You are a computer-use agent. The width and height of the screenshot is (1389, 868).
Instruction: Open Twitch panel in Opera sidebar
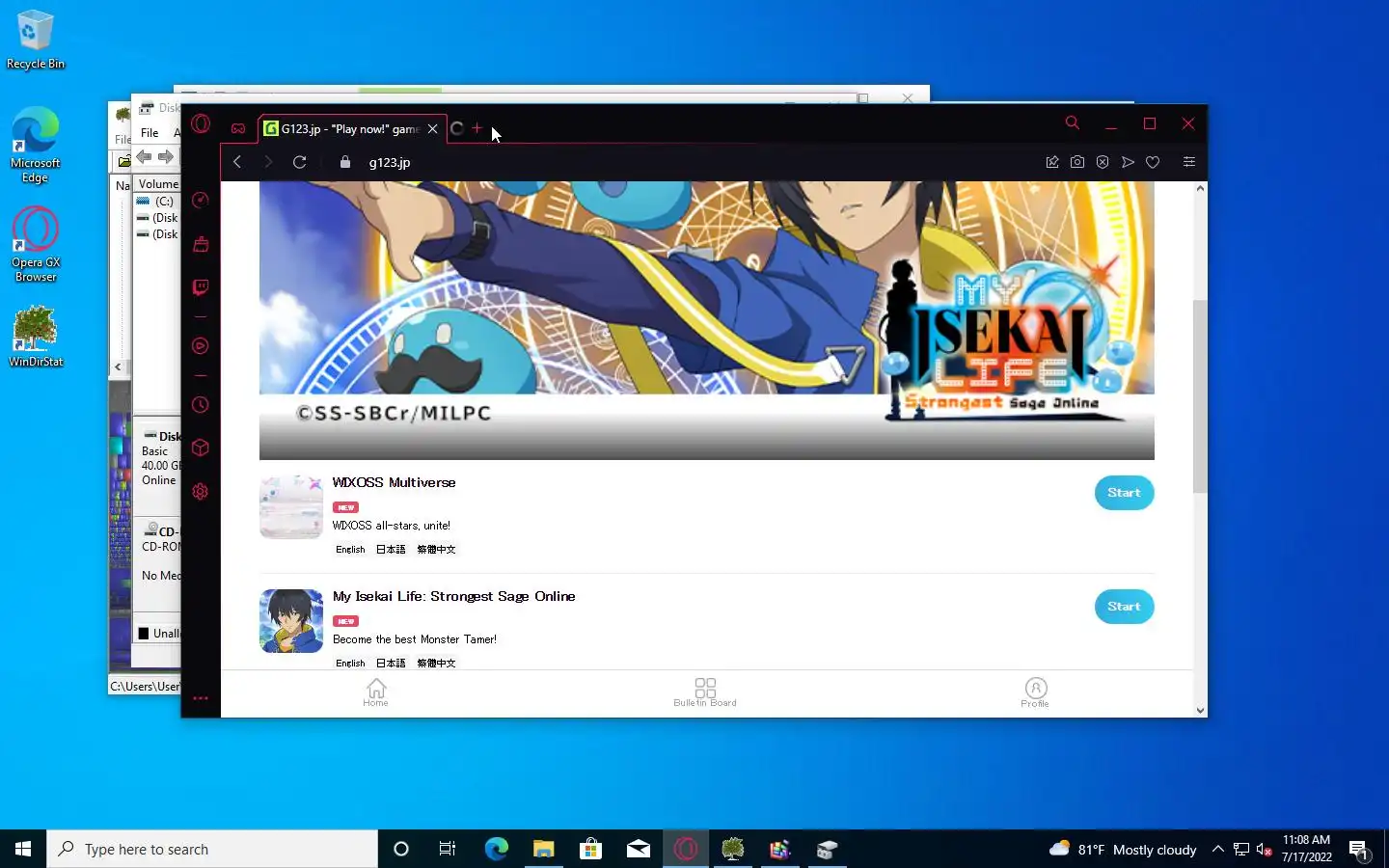[x=201, y=287]
